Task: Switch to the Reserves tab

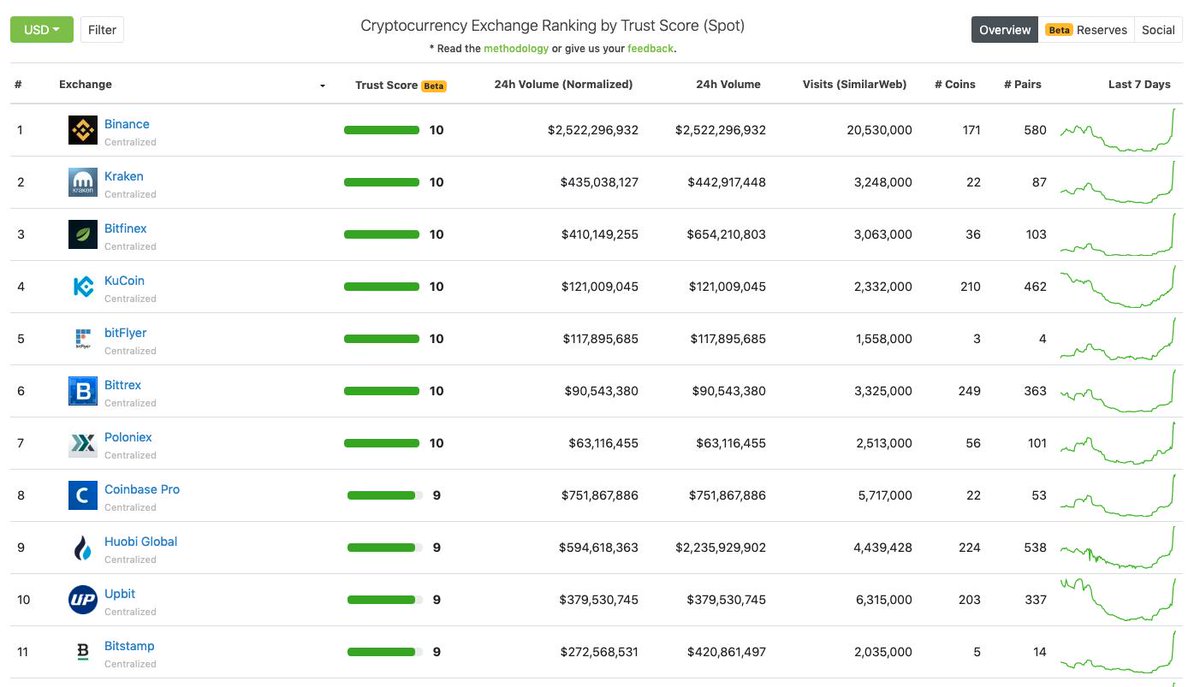Action: 1086,30
